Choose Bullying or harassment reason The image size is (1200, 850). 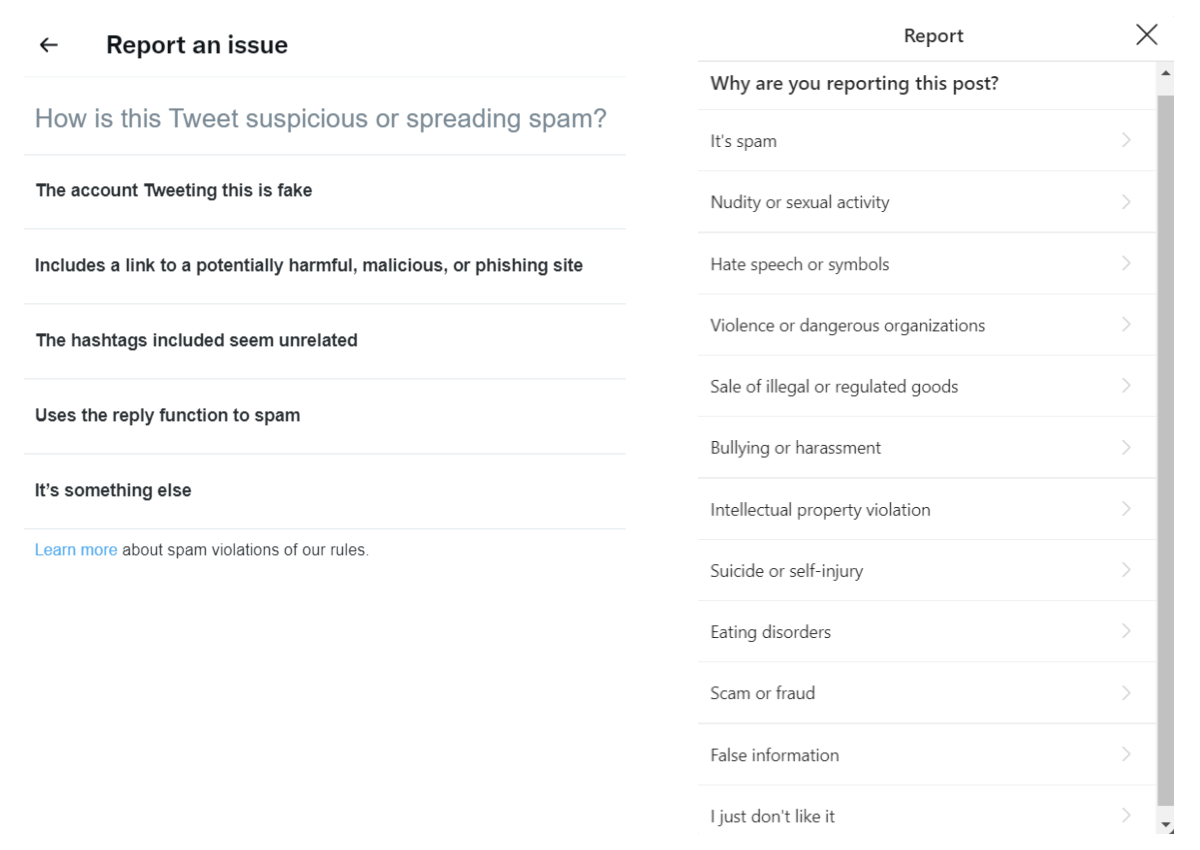pyautogui.click(x=795, y=448)
